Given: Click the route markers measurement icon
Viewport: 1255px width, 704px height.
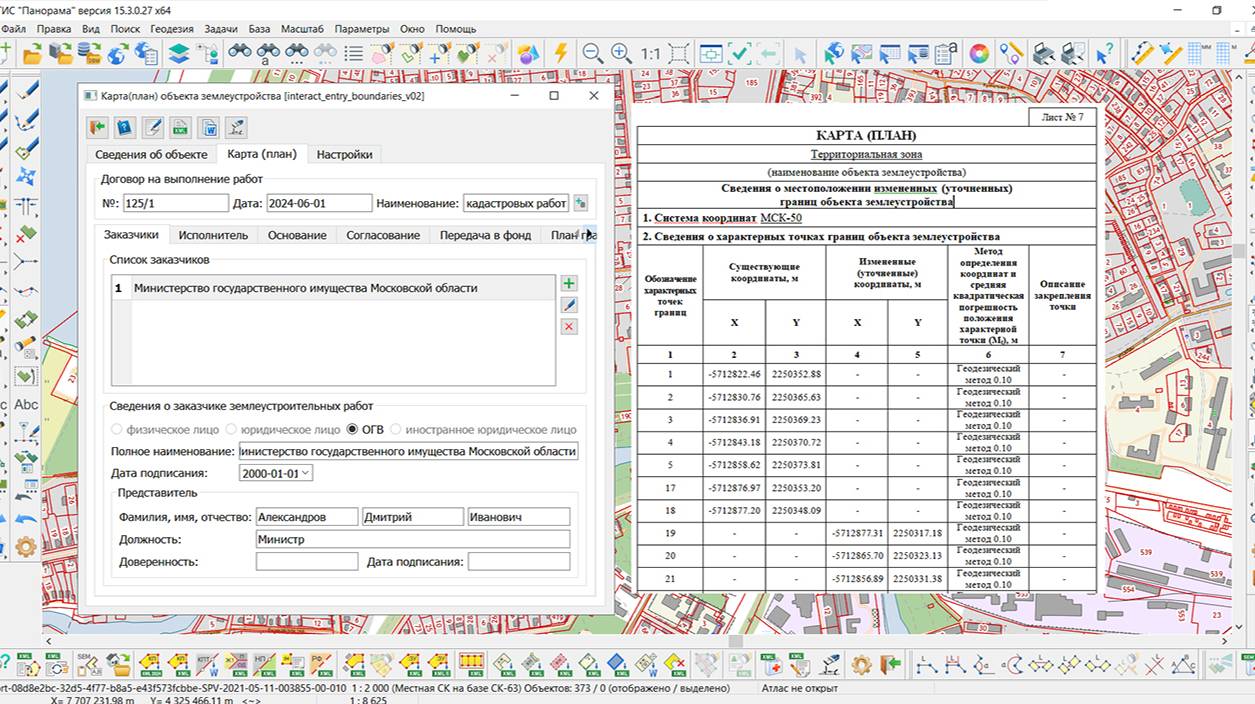Looking at the screenshot, I should pos(1011,53).
